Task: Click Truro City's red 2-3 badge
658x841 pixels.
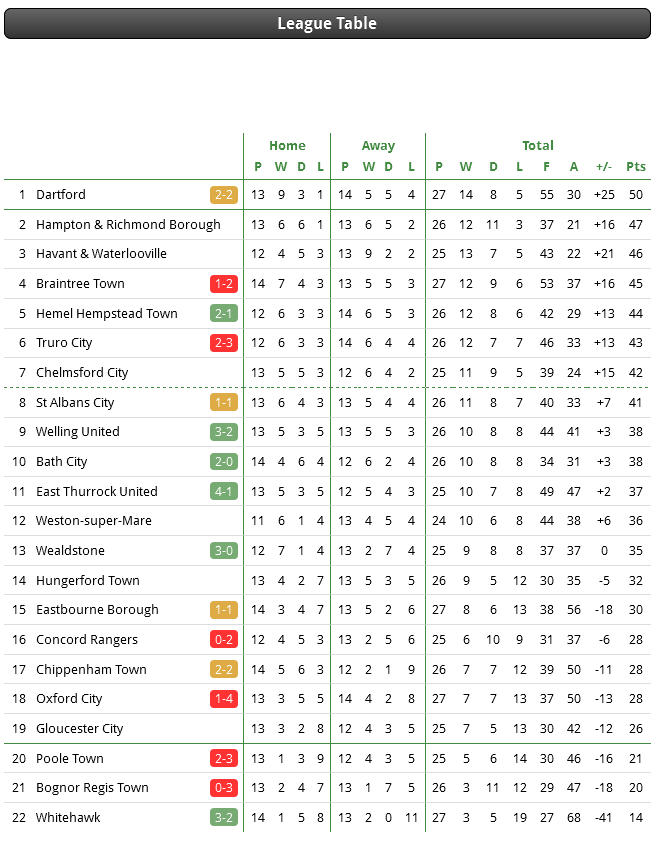Action: pos(224,343)
